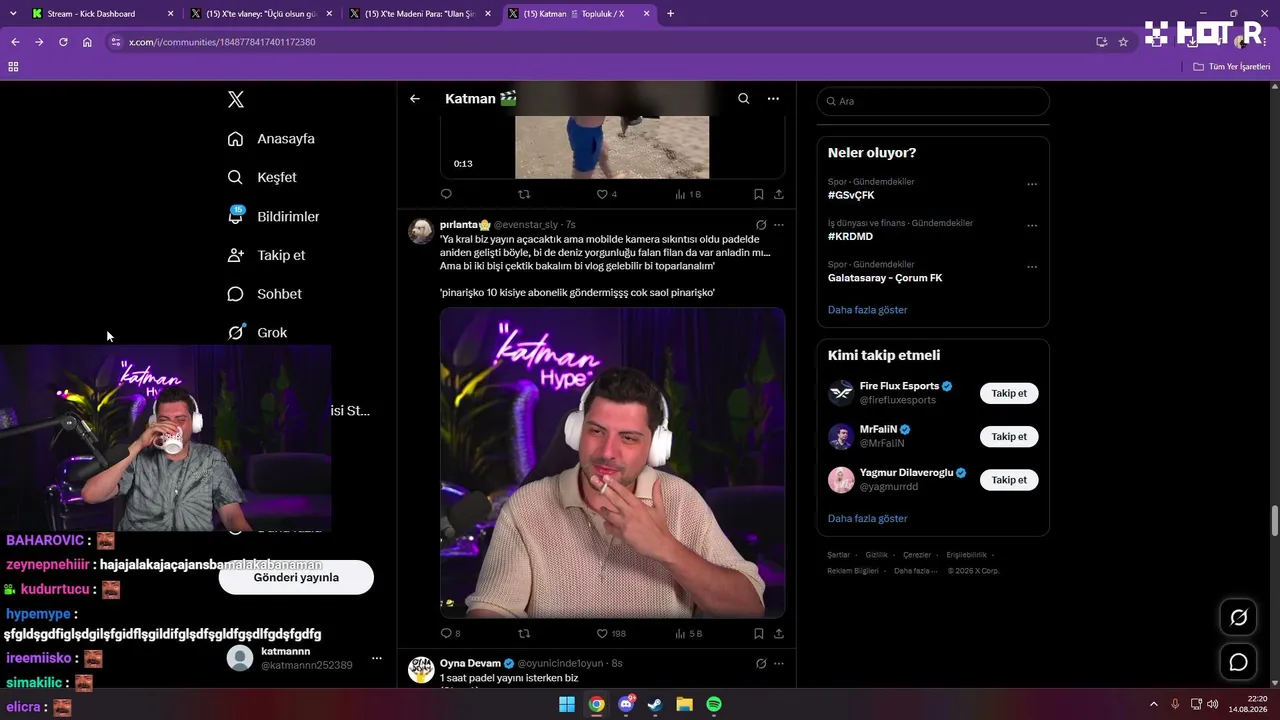The height and width of the screenshot is (720, 1280).
Task: Open Grok from the sidebar
Action: [x=257, y=332]
